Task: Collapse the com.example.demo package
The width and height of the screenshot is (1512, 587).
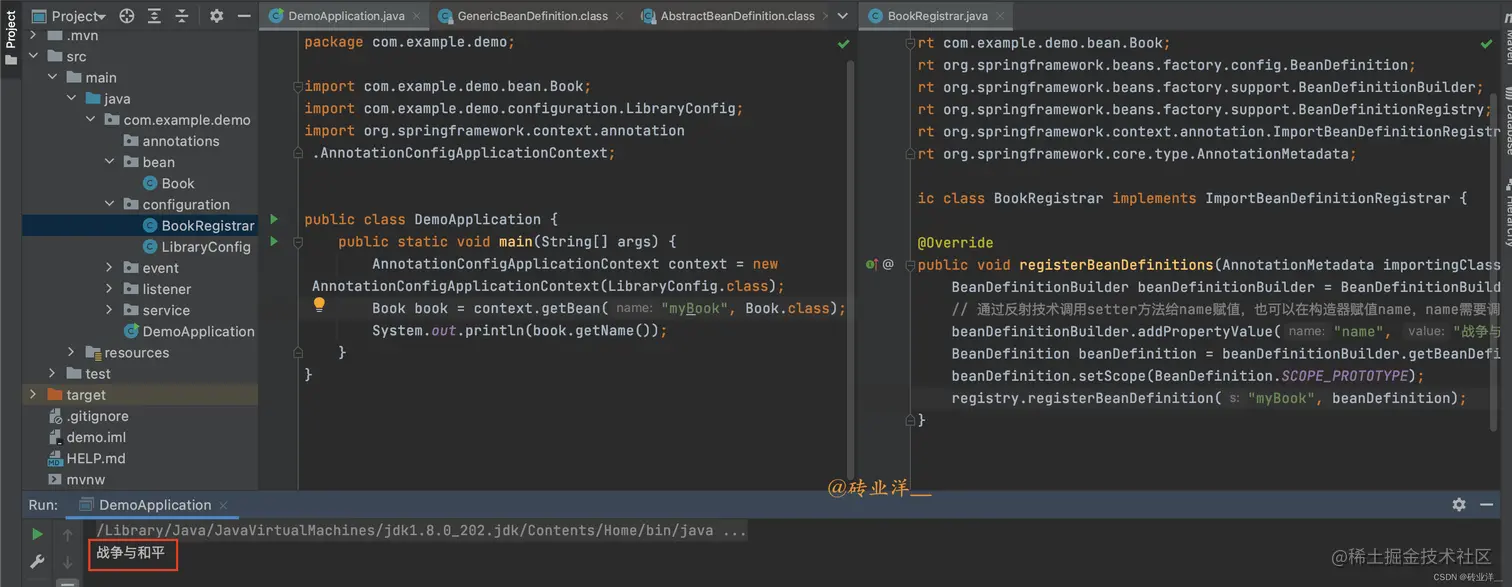Action: pos(90,120)
